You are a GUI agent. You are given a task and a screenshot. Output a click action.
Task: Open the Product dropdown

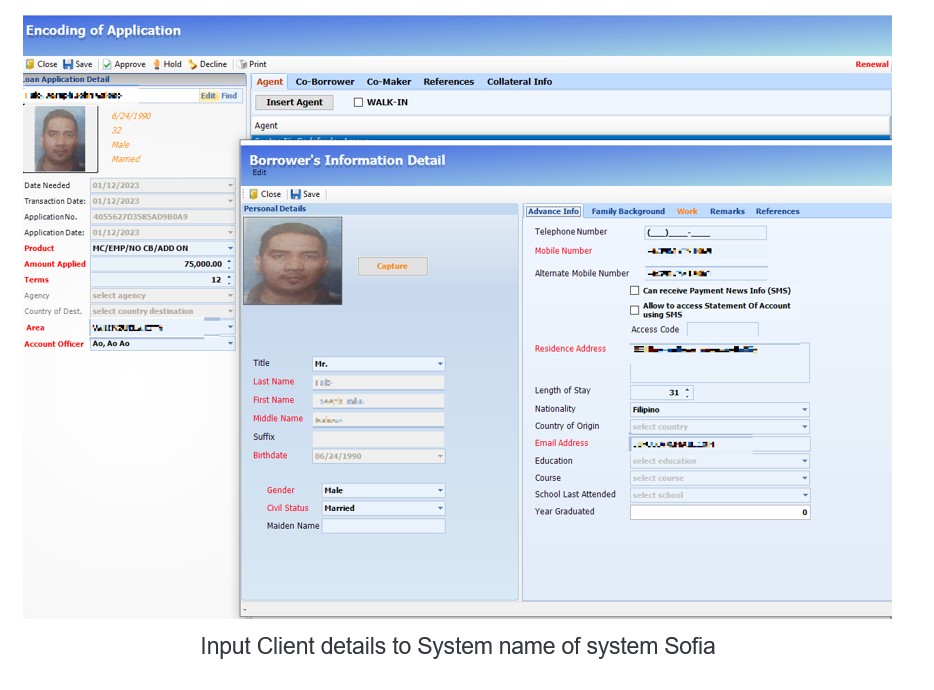[x=230, y=248]
